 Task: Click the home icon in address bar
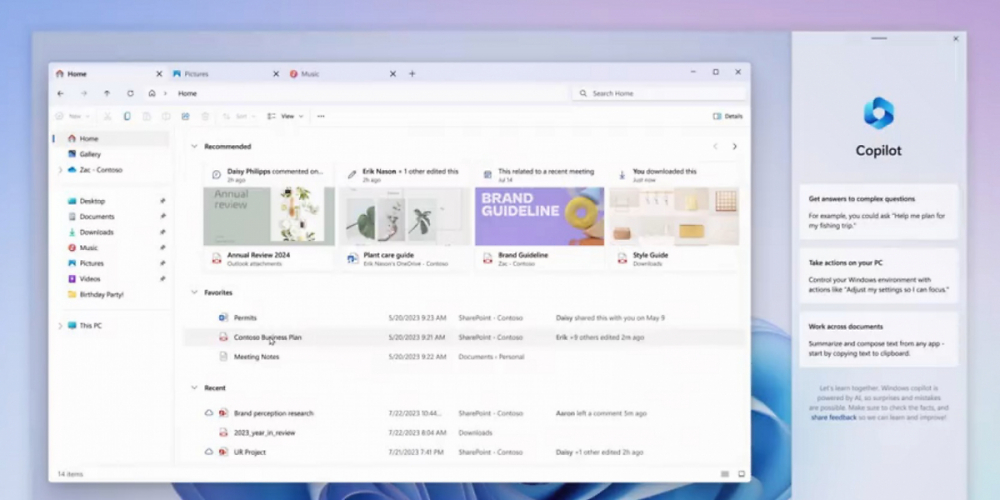point(152,93)
